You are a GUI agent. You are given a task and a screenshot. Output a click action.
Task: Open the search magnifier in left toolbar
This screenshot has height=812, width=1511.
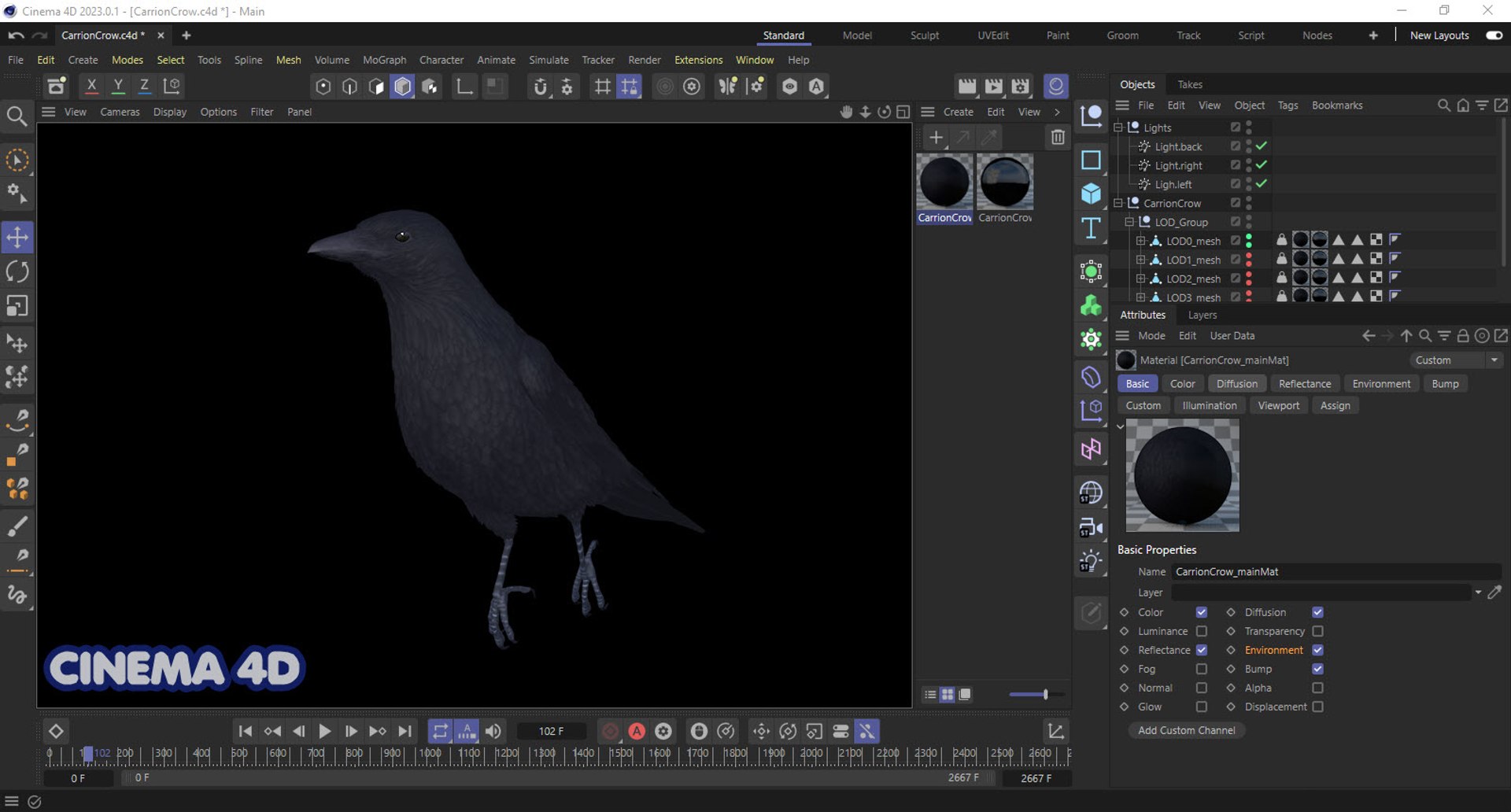[17, 116]
